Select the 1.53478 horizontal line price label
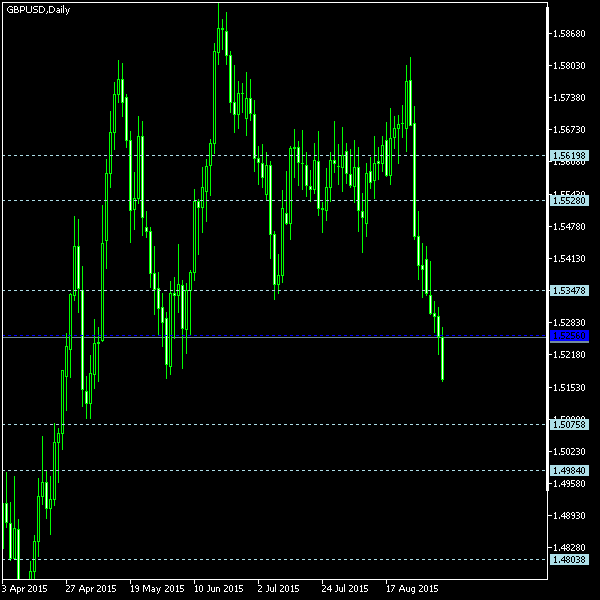Viewport: 600px width, 600px height. click(569, 291)
